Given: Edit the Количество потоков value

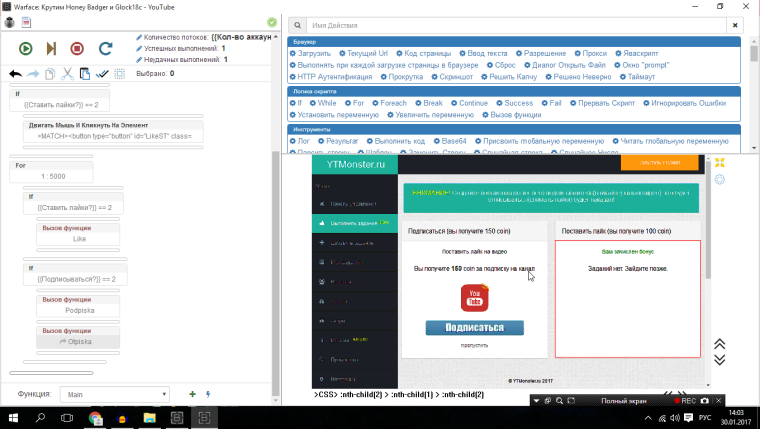Looking at the screenshot, I should click(241, 37).
